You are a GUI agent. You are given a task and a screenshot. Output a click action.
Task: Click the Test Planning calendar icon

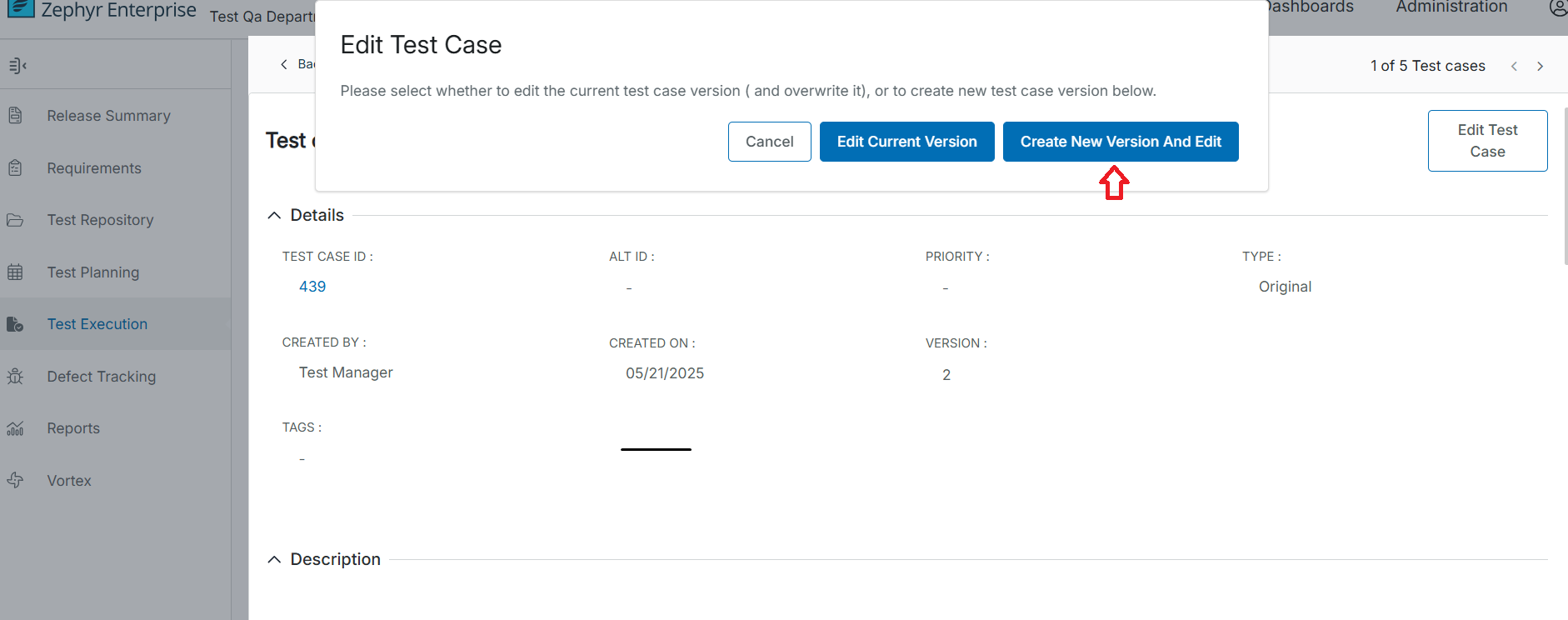tap(15, 272)
